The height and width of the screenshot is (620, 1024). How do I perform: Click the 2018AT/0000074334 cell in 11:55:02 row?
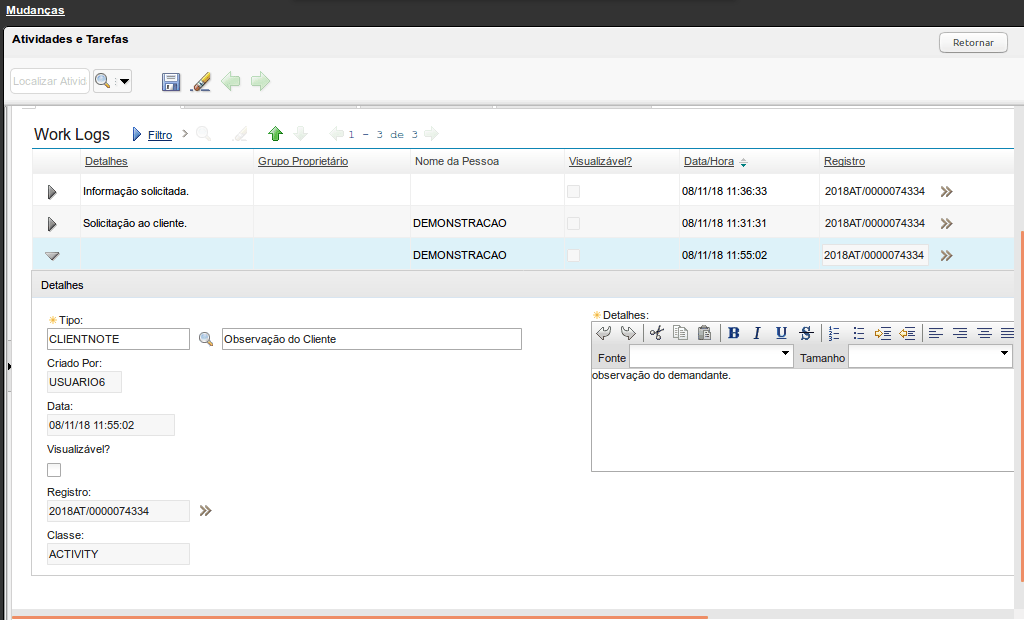874,255
